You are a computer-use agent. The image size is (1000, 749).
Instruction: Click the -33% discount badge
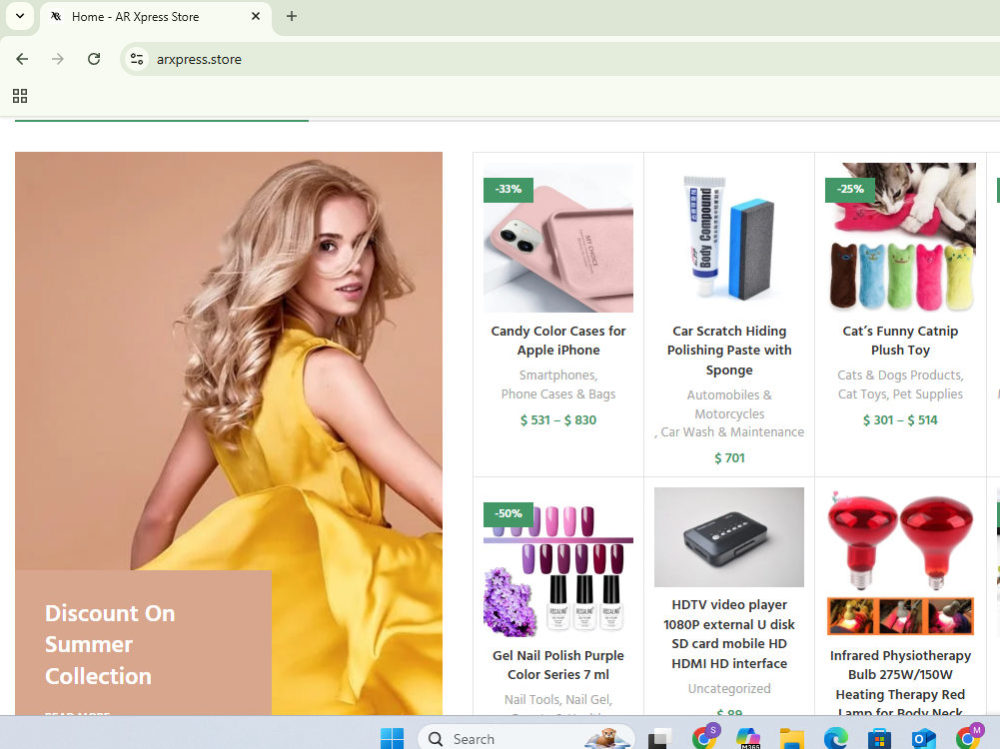[508, 189]
